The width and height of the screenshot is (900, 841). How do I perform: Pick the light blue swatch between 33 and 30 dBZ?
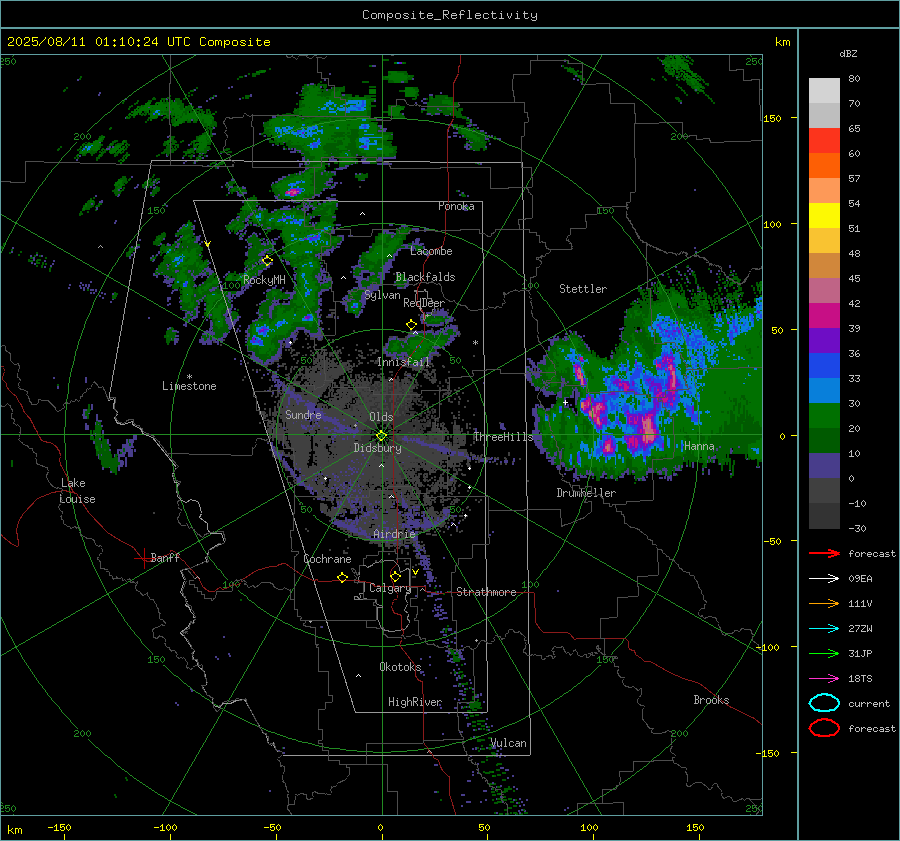(x=824, y=391)
